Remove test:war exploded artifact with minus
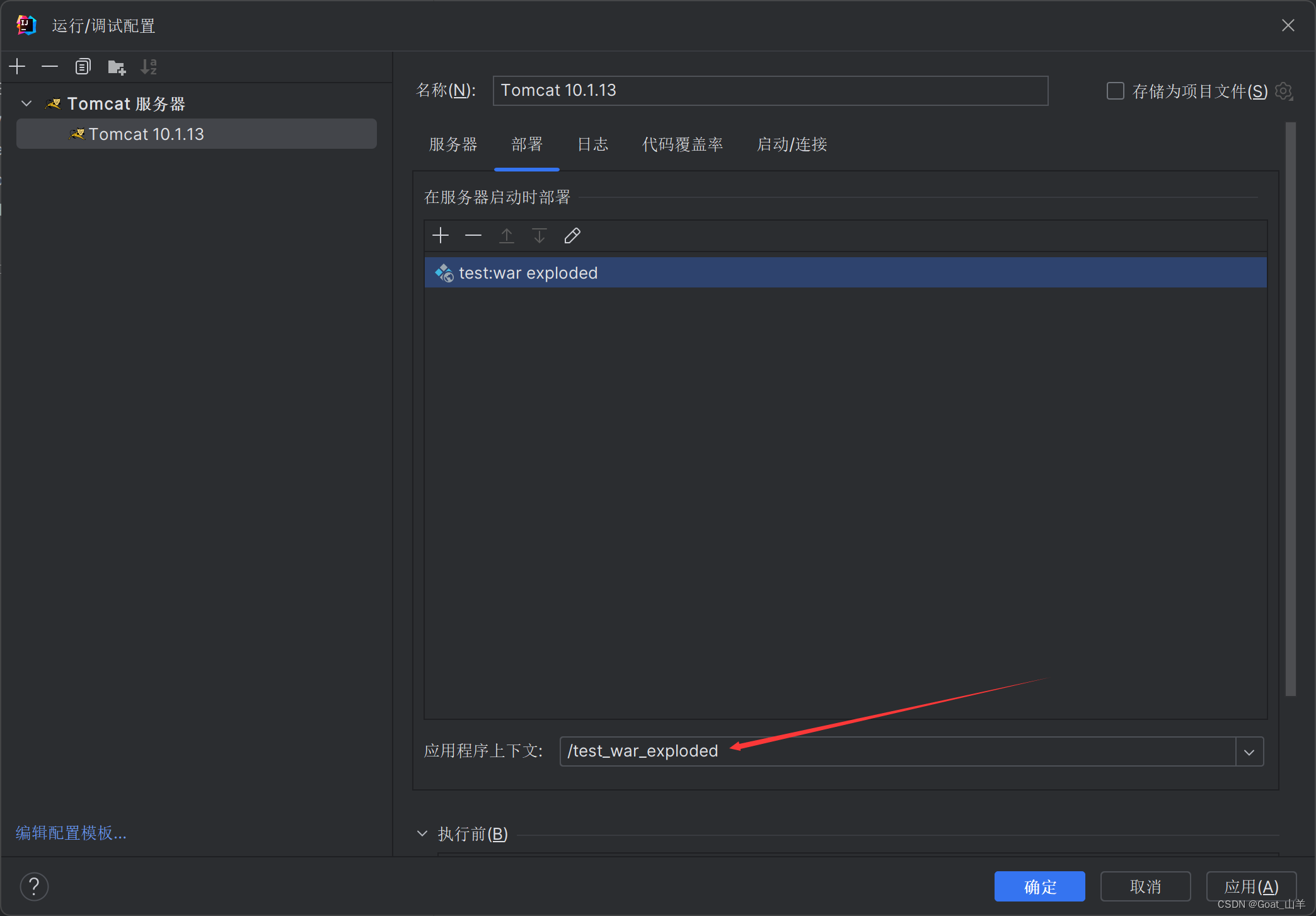The image size is (1316, 916). pyautogui.click(x=473, y=236)
